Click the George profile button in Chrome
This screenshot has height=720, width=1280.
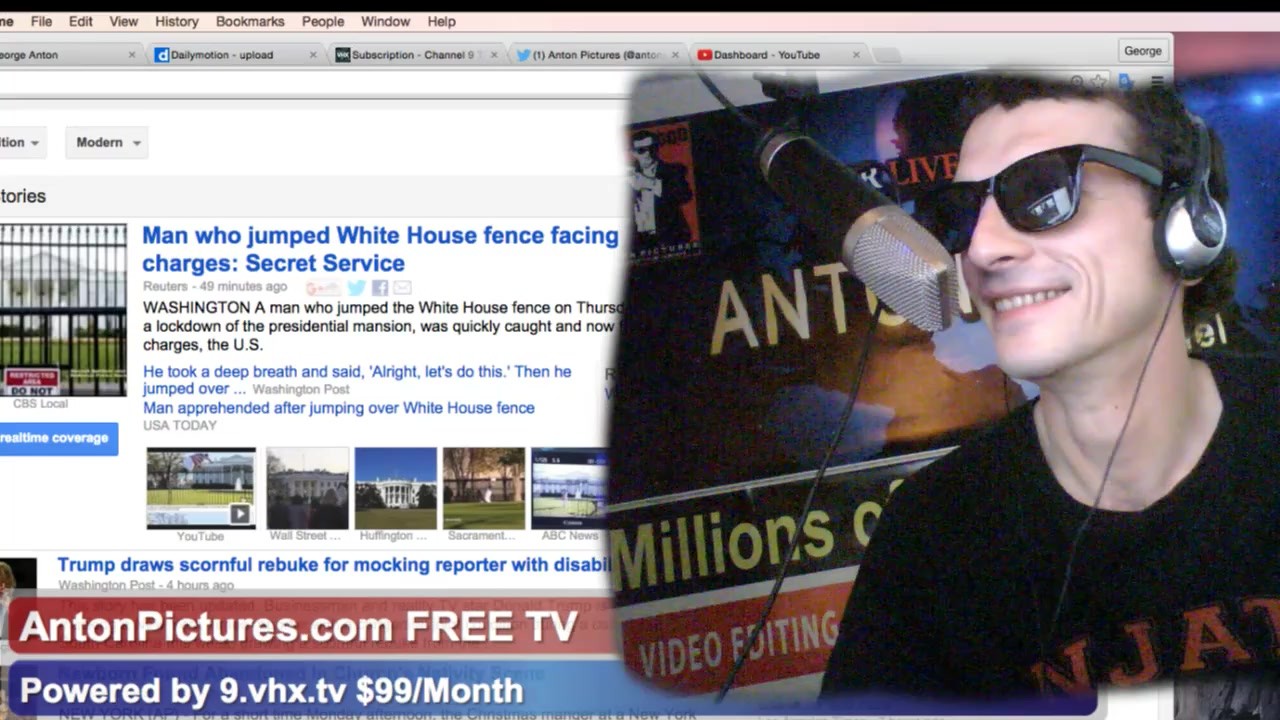pos(1142,51)
